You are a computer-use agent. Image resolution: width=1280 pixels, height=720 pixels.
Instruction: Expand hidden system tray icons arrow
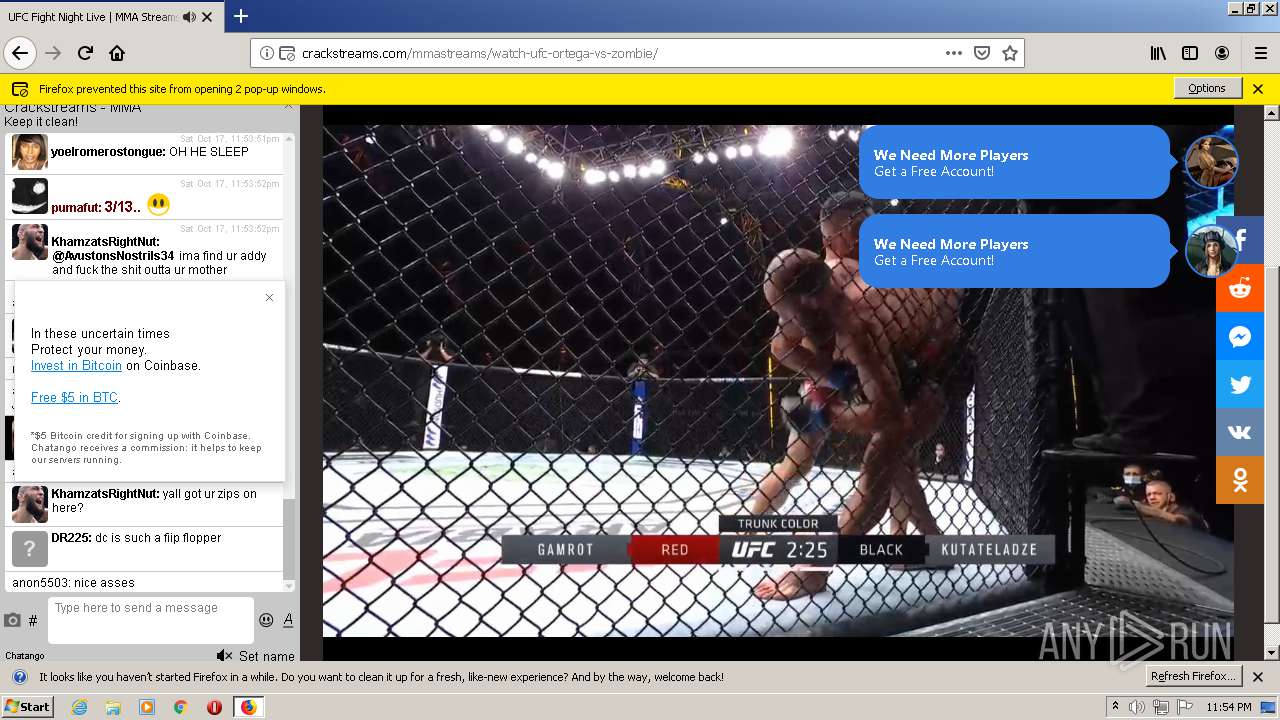pyautogui.click(x=1115, y=707)
